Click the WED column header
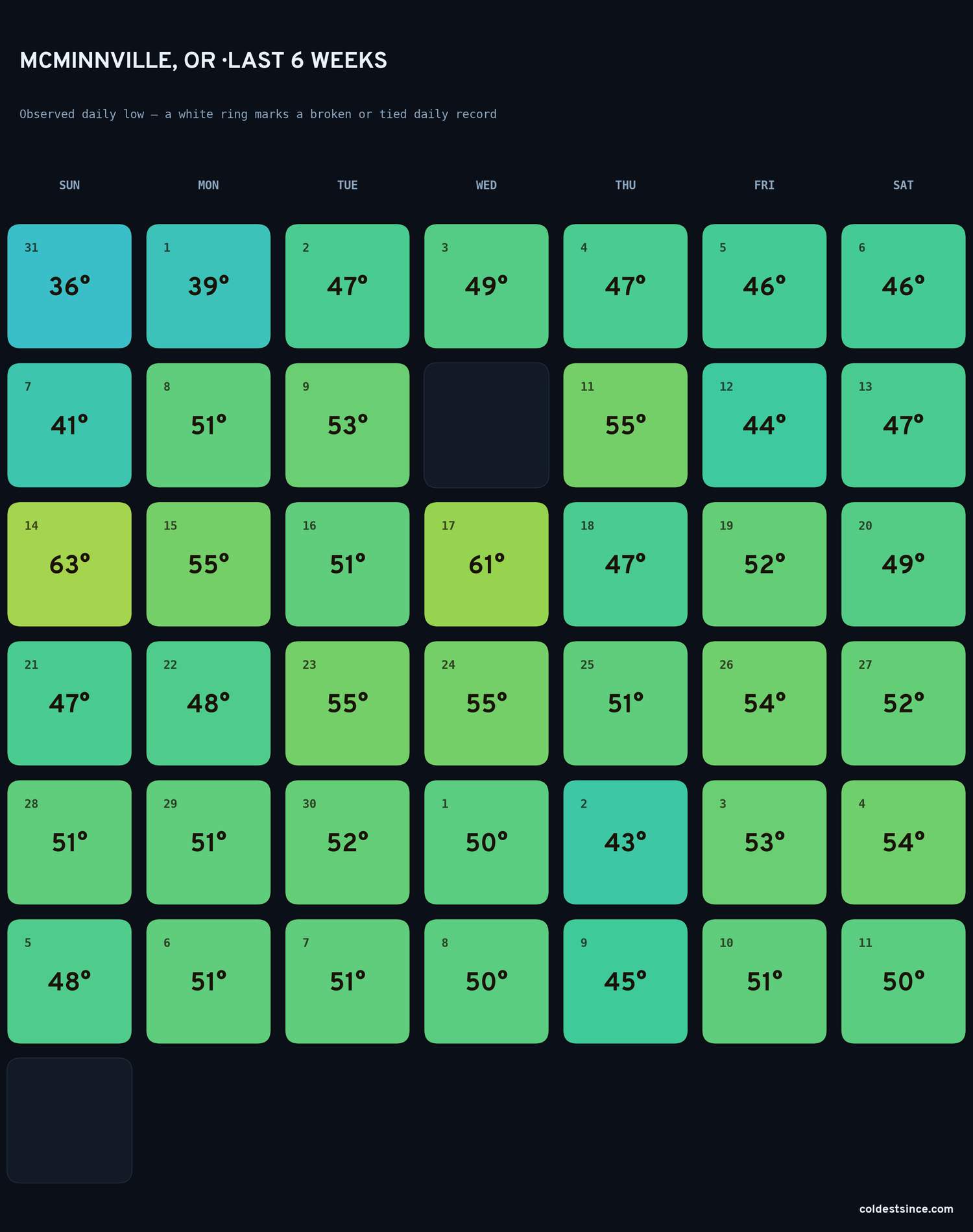The image size is (973, 1232). (486, 185)
